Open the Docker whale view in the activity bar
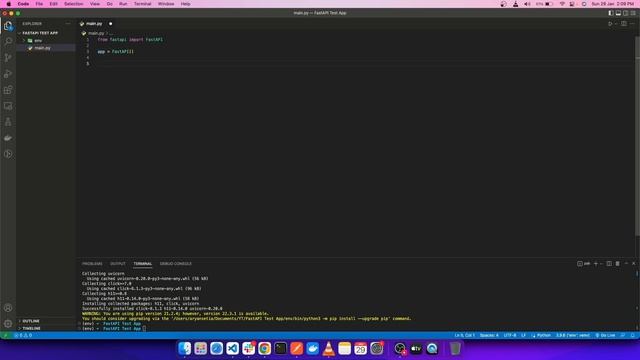 [x=8, y=138]
